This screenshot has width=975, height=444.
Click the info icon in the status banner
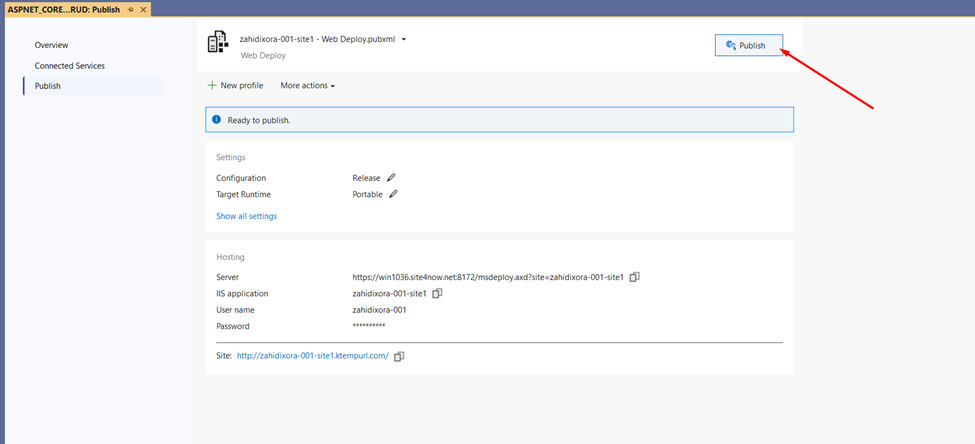click(216, 120)
